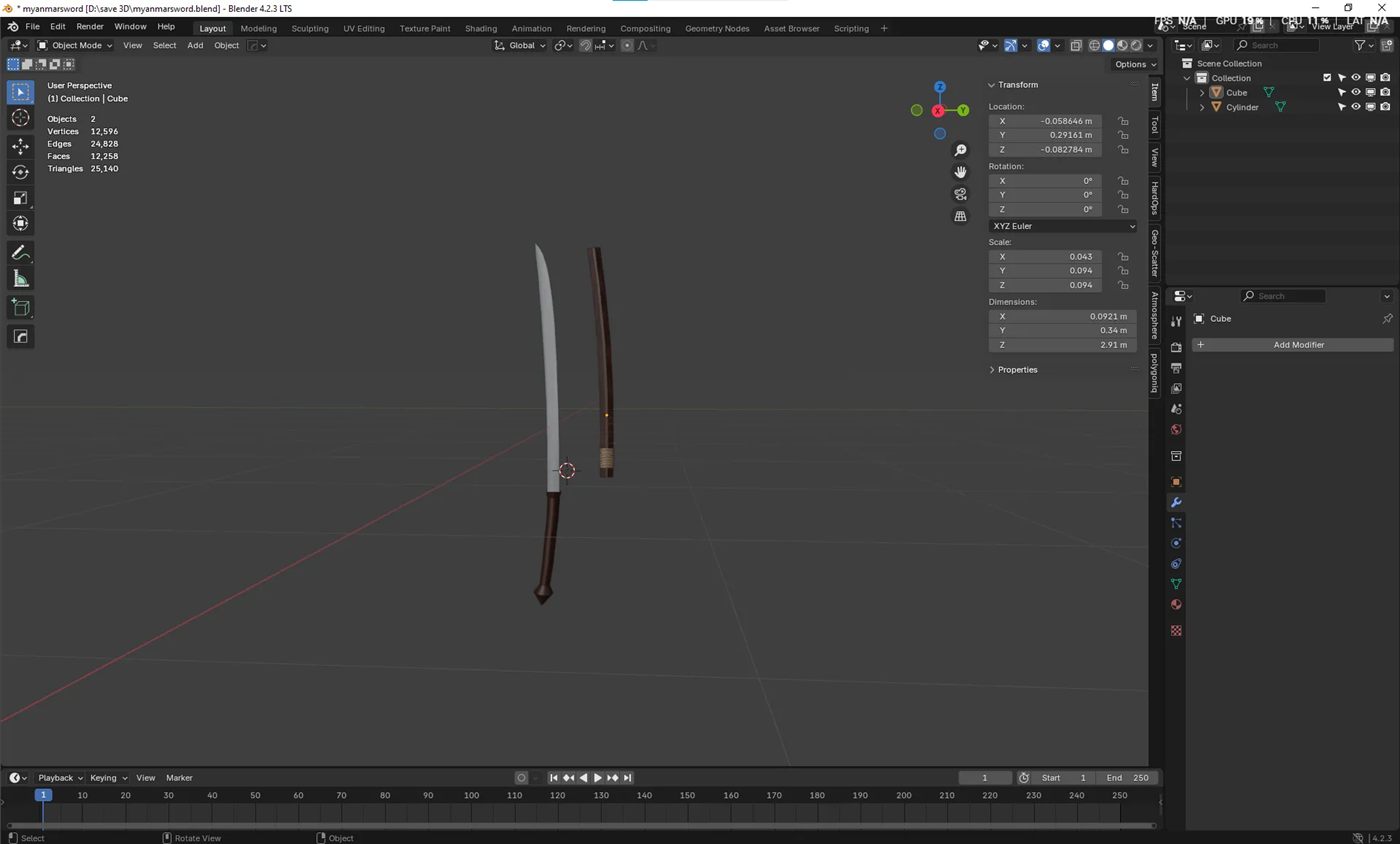Jump to the last frame
Image resolution: width=1400 pixels, height=844 pixels.
coord(627,778)
